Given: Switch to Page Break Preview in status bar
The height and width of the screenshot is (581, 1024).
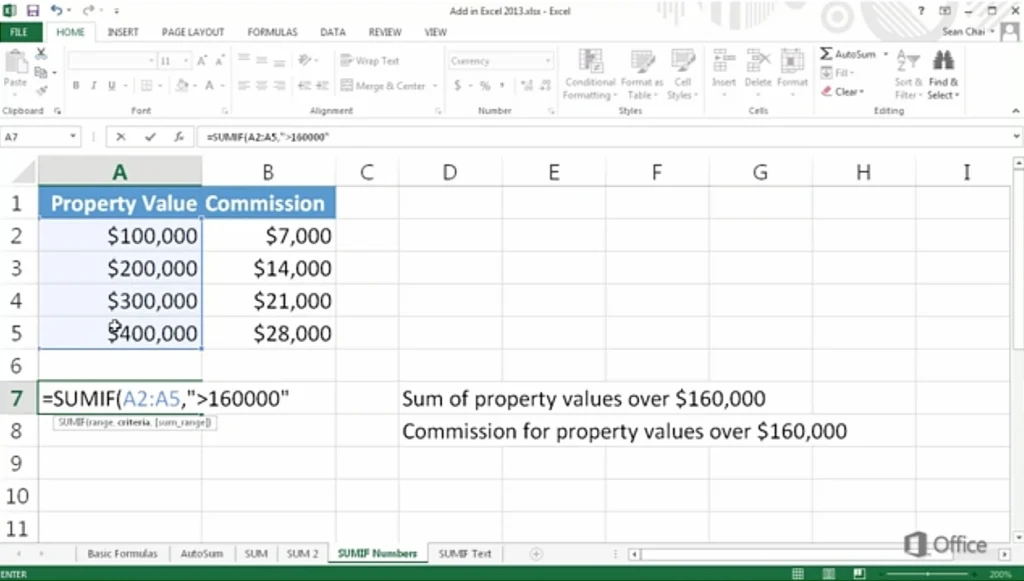Looking at the screenshot, I should point(859,574).
